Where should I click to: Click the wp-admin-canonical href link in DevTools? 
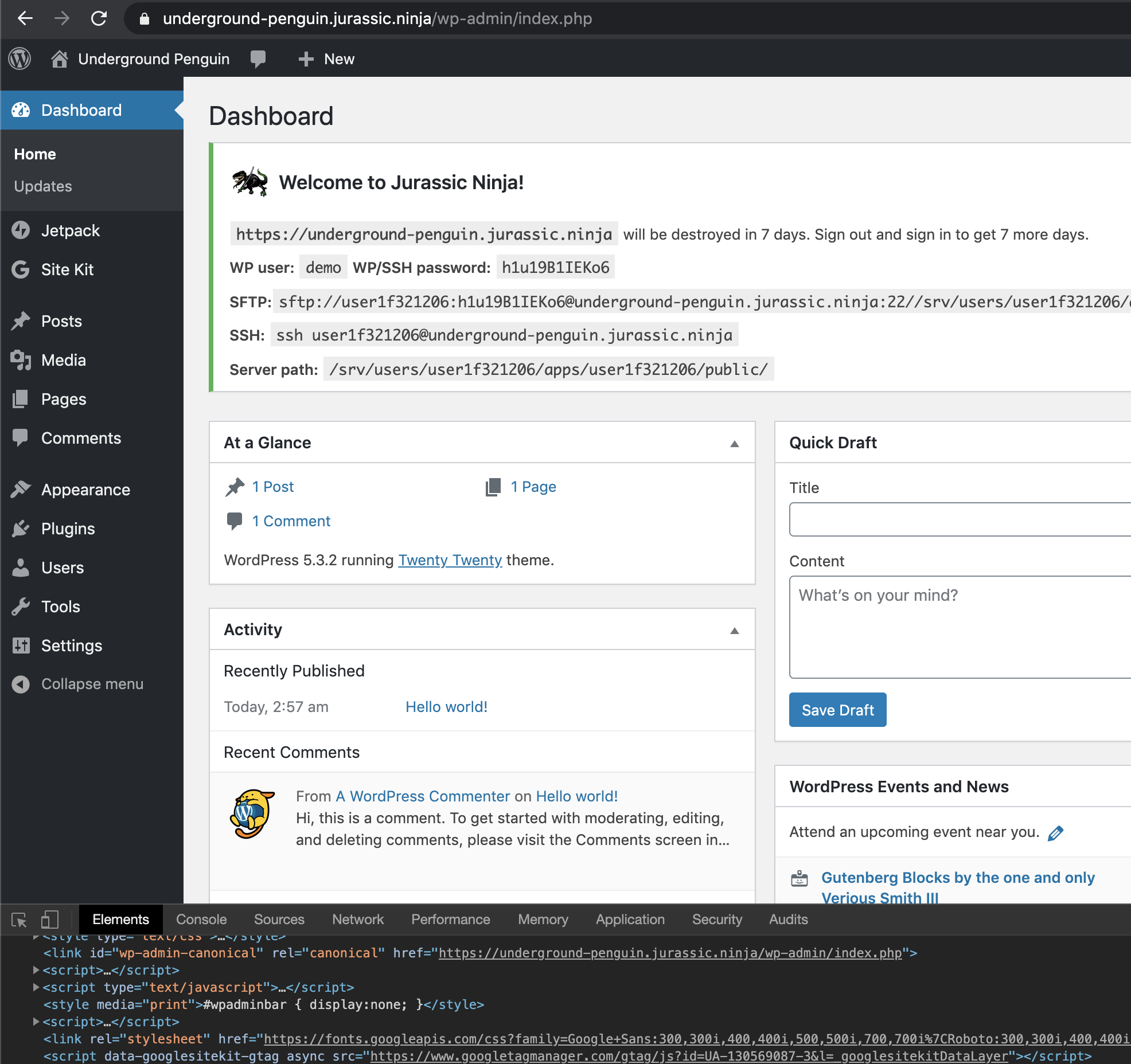click(x=670, y=953)
